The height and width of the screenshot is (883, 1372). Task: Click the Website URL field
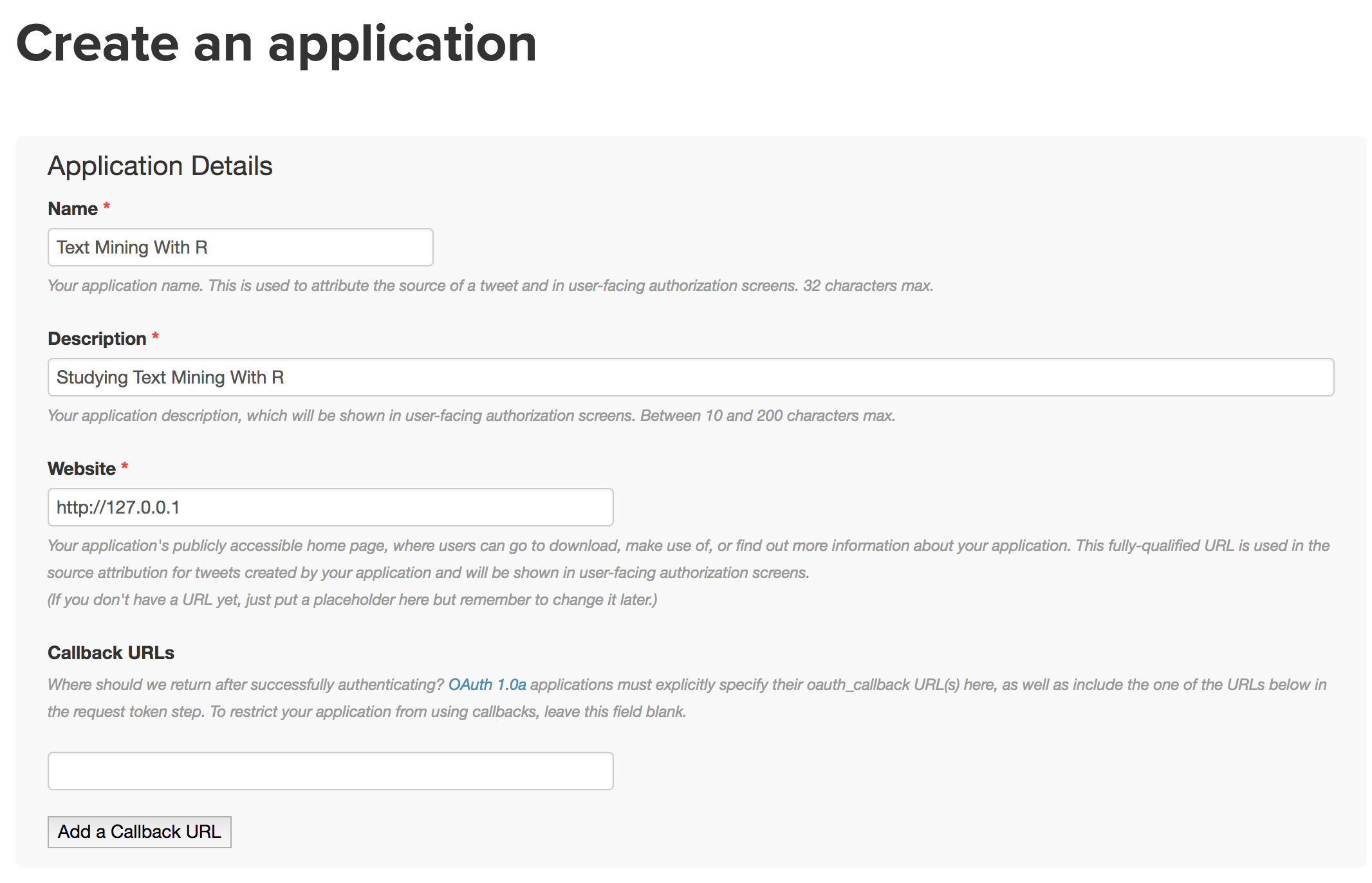click(330, 507)
